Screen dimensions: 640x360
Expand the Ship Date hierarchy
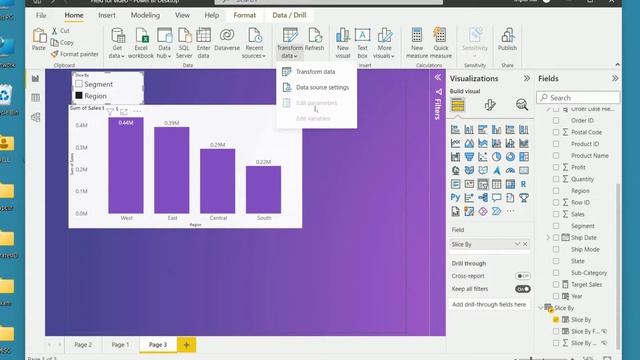548,238
